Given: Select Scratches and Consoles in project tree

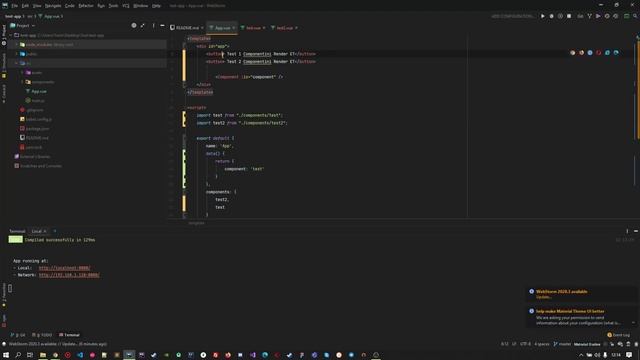Looking at the screenshot, I should (x=41, y=166).
